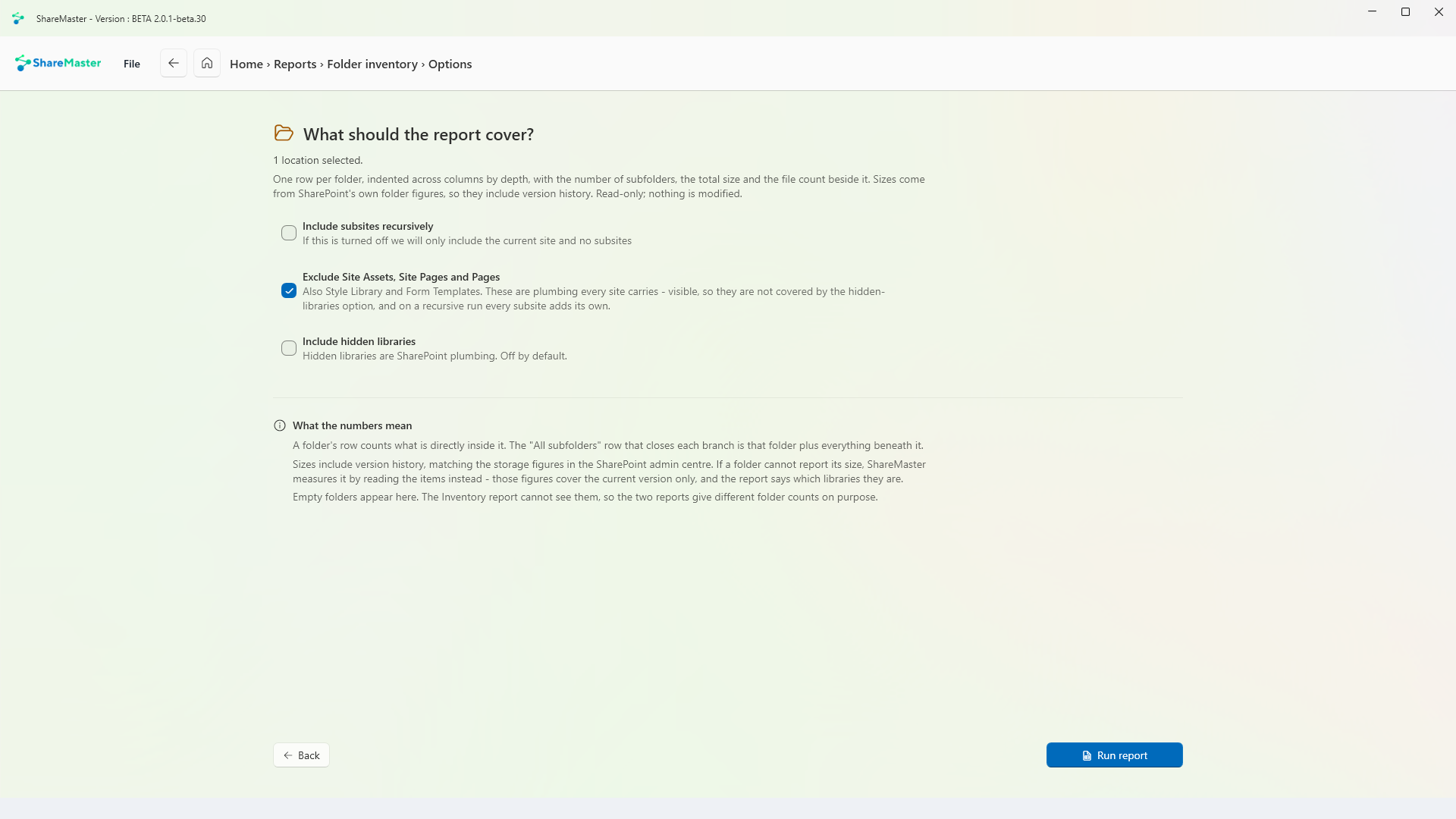Open the File menu
Image resolution: width=1456 pixels, height=819 pixels.
pyautogui.click(x=132, y=64)
